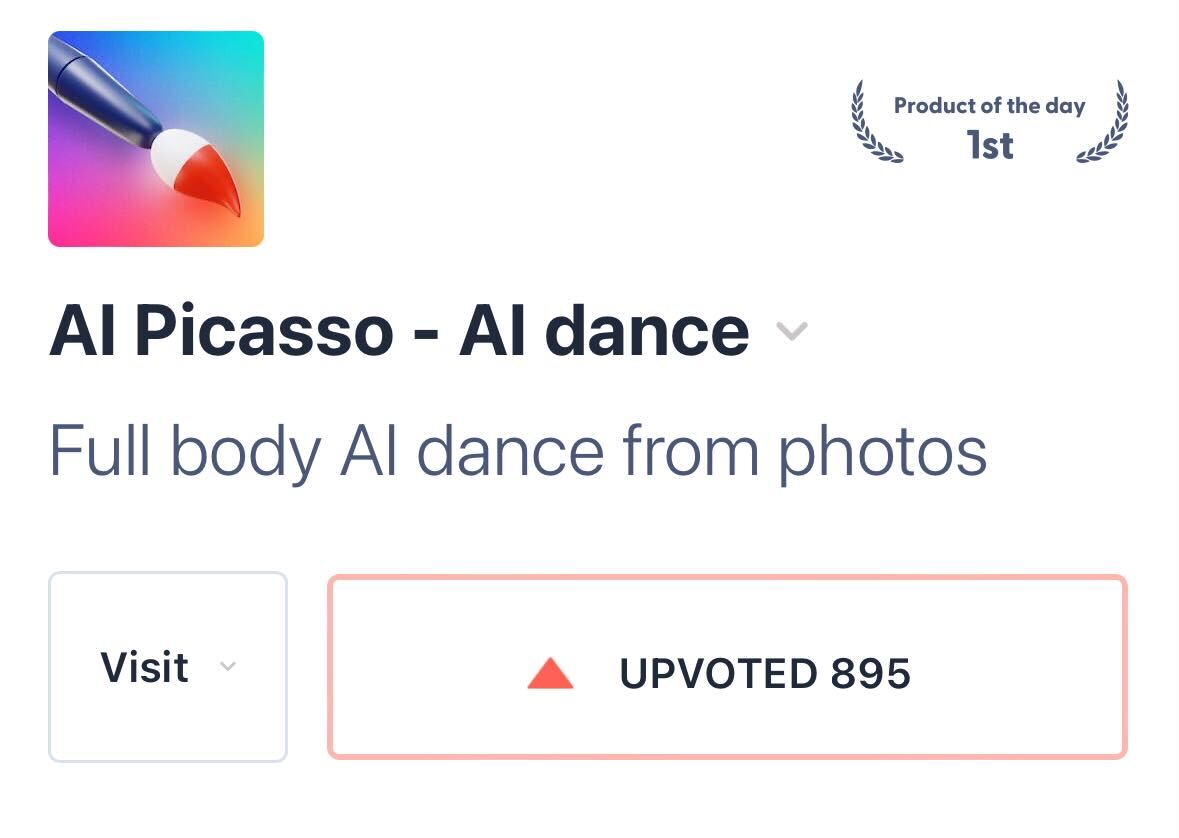Toggle the UPVOTED 895 button off

pos(727,666)
